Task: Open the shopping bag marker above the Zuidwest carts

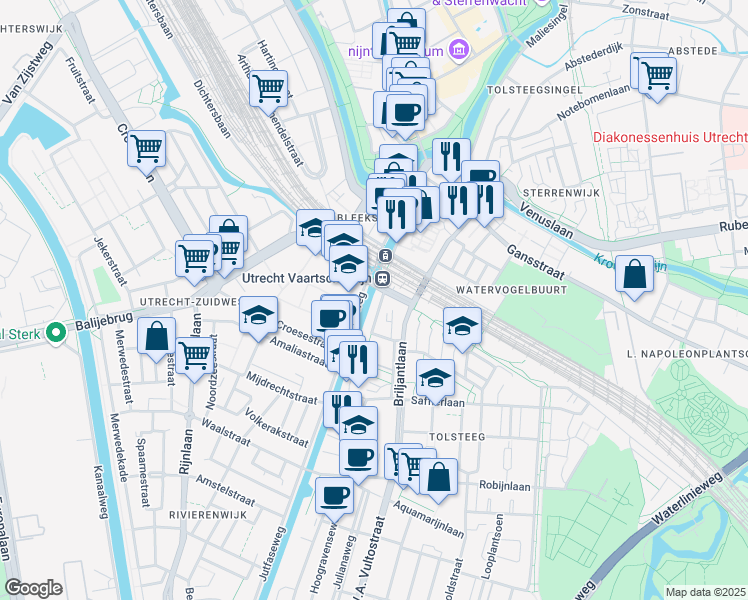Action: click(229, 225)
